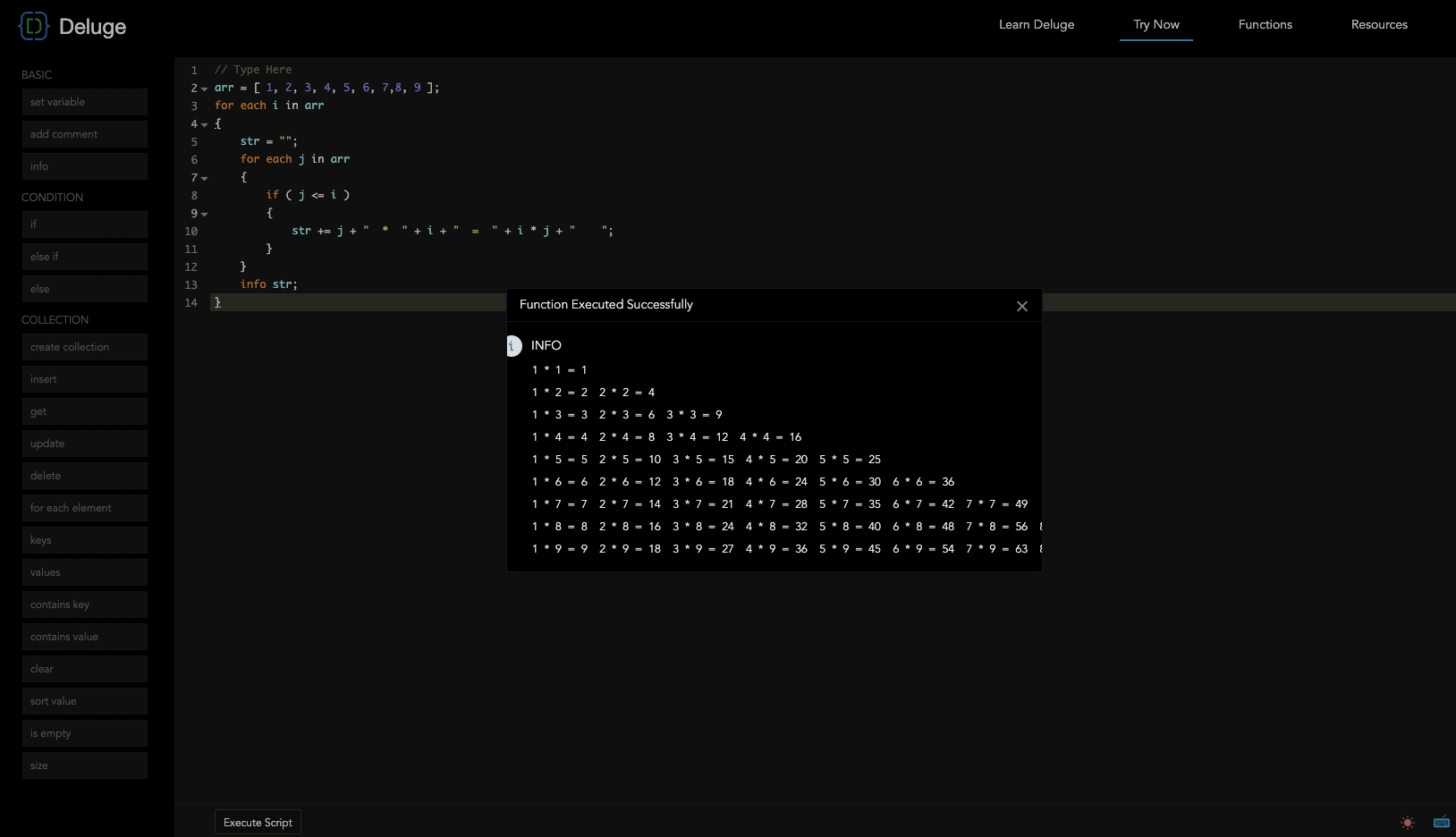Click line number 10 in the gutter
Viewport: 1456px width, 837px height.
click(x=191, y=232)
